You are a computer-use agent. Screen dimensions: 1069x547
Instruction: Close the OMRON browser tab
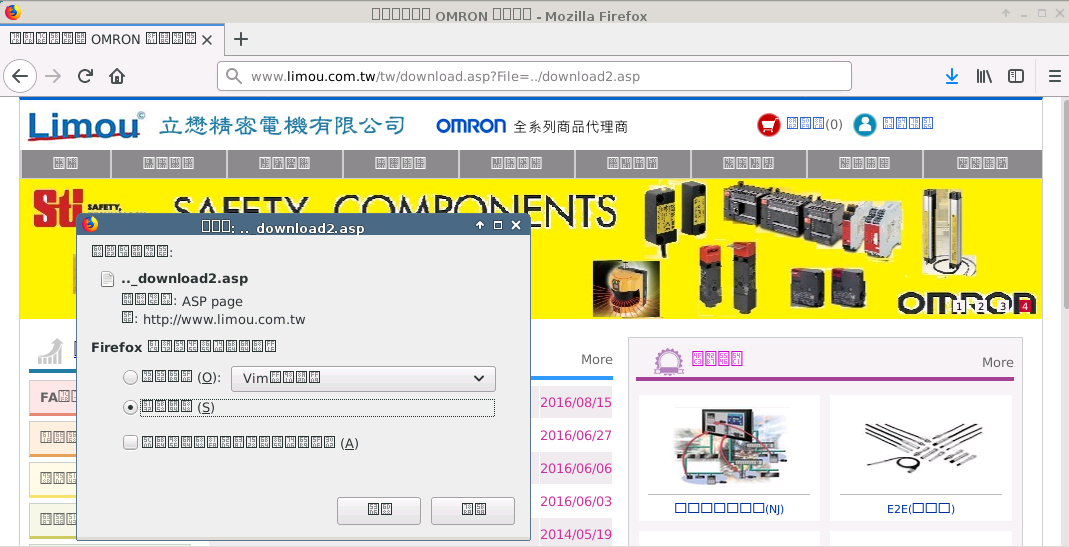coord(207,40)
